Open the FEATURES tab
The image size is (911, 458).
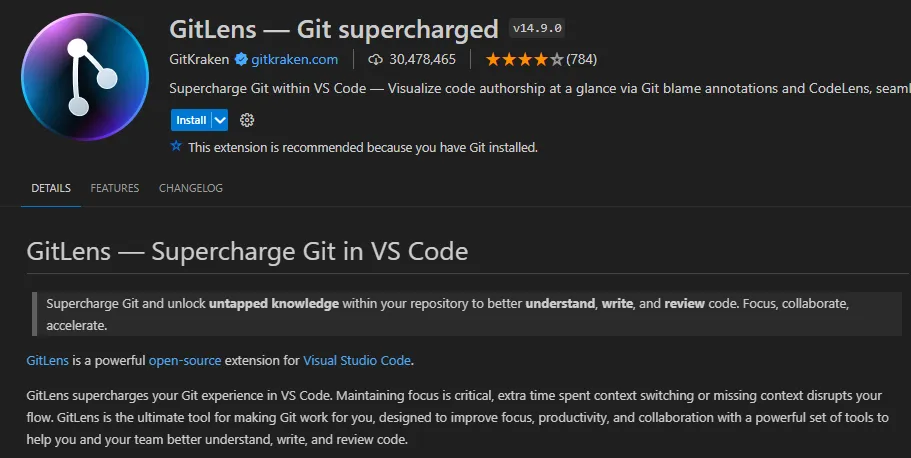click(115, 188)
